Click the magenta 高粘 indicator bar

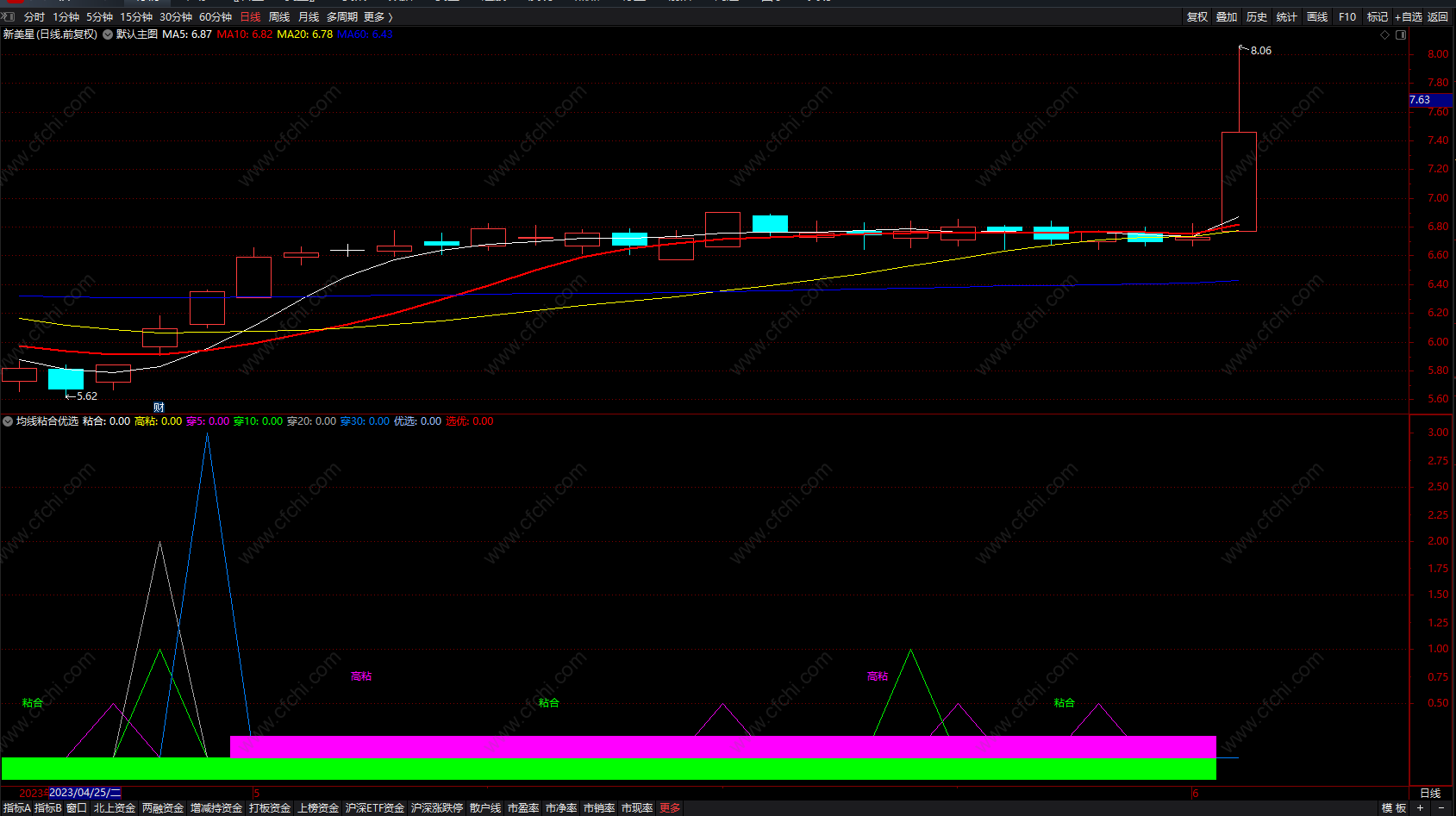pos(722,746)
